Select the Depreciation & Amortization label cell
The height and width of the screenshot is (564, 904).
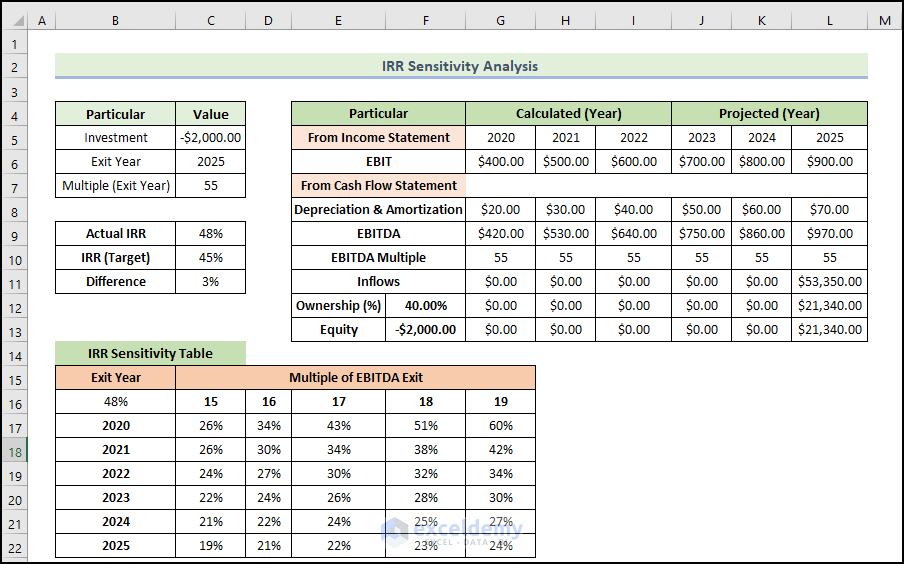[378, 210]
